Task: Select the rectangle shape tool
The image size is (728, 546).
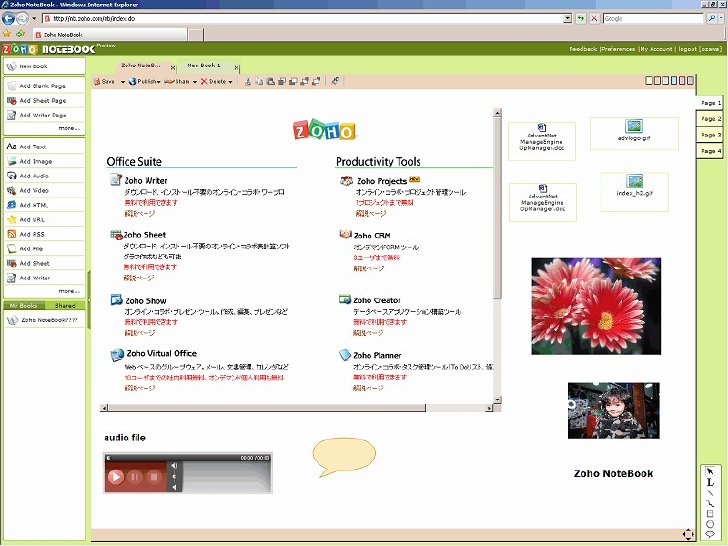Action: tap(710, 514)
